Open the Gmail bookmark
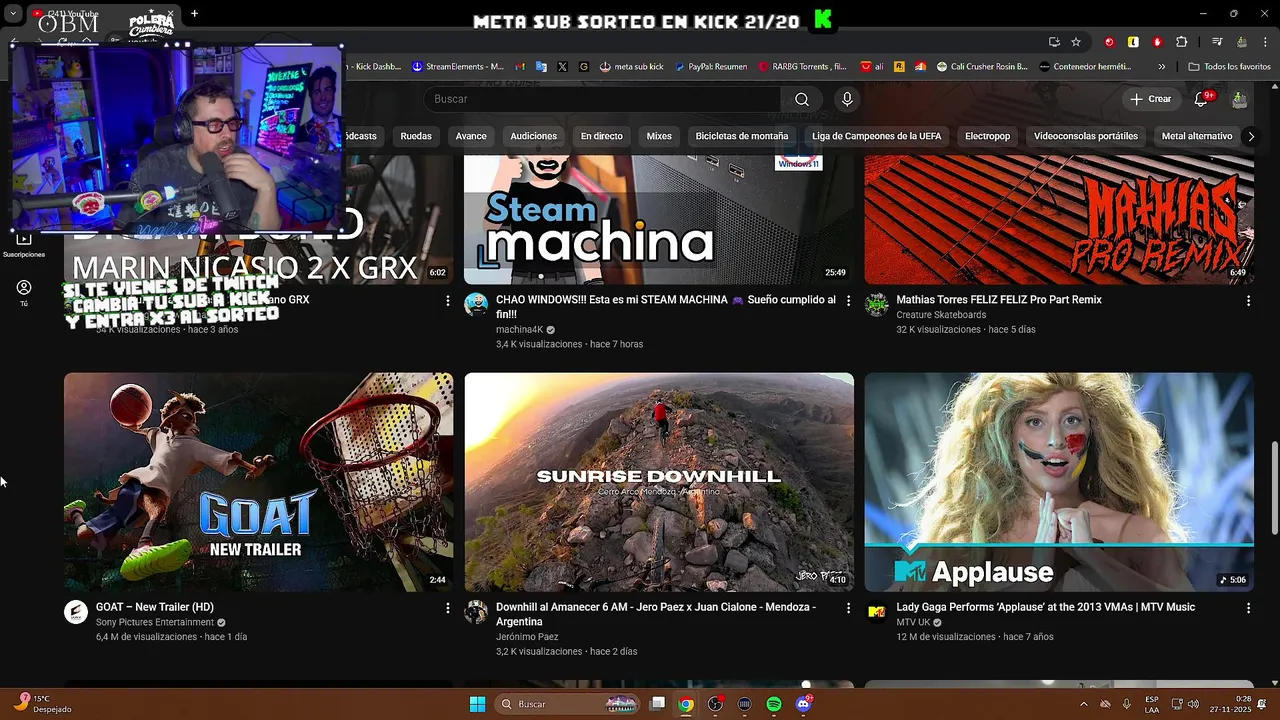The image size is (1280, 720). coord(521,67)
